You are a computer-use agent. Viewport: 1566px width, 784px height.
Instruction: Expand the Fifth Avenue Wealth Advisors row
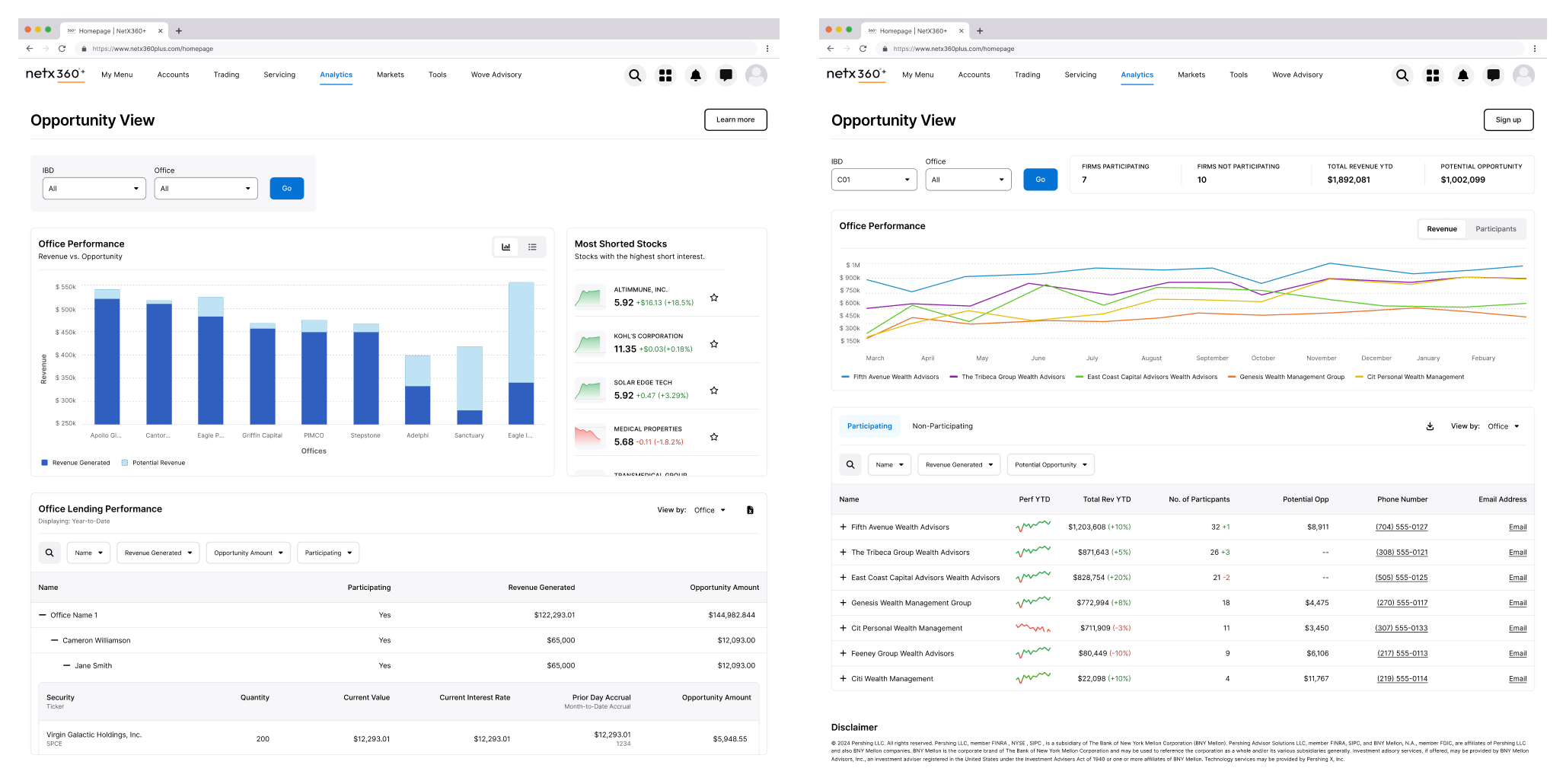(x=843, y=527)
